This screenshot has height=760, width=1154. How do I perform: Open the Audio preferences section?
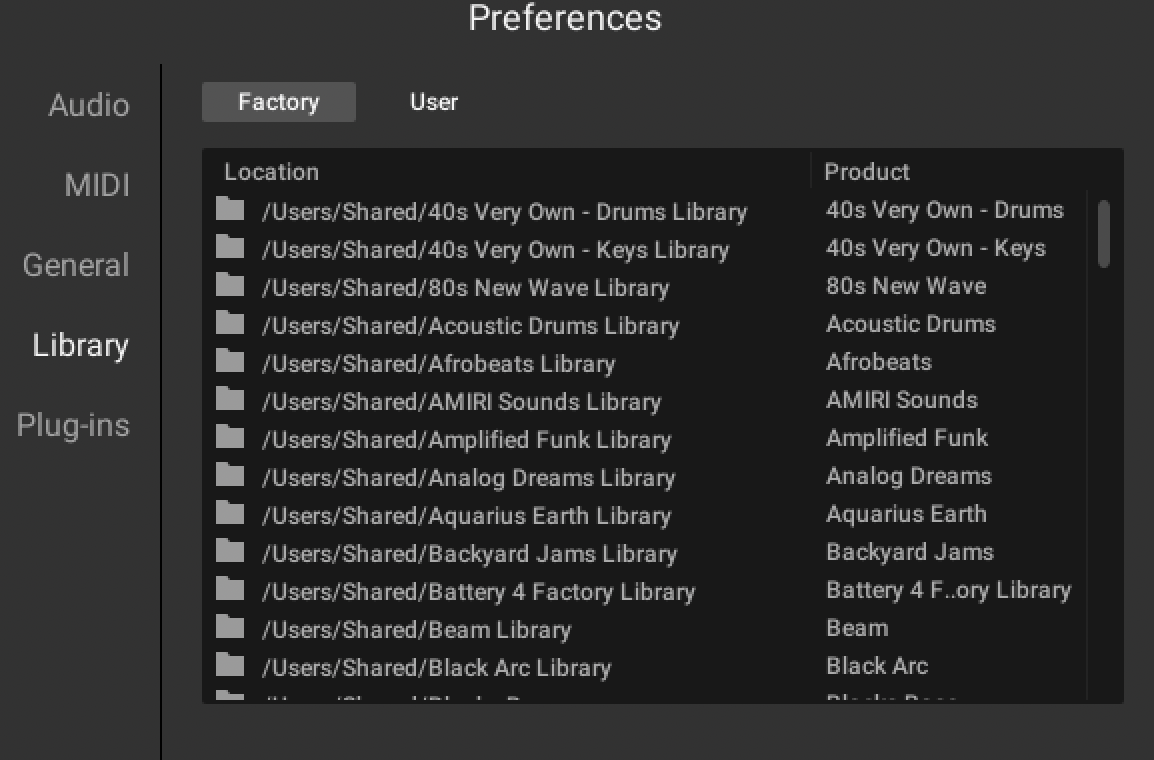coord(89,105)
